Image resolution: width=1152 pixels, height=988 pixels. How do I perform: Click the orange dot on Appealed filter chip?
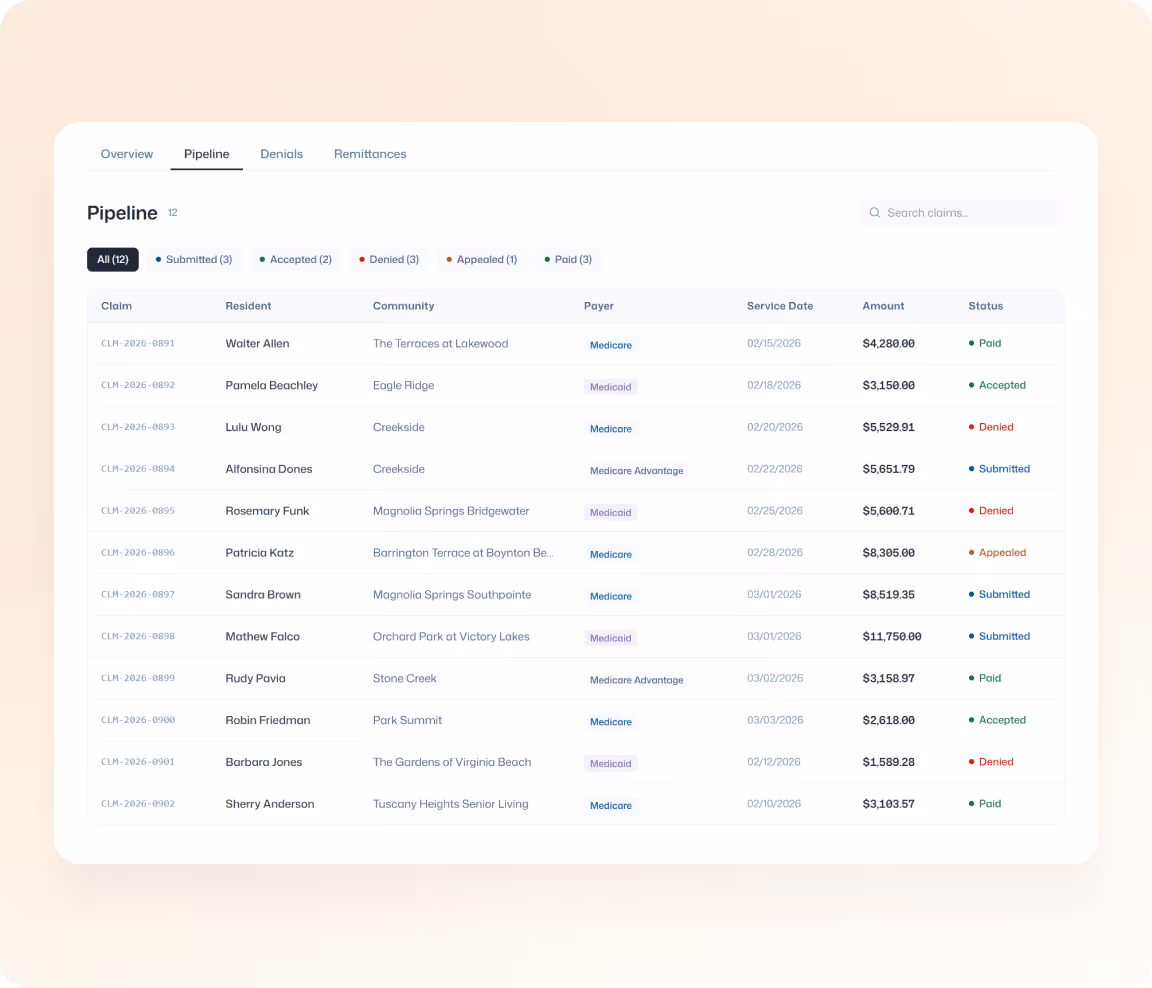click(x=450, y=259)
